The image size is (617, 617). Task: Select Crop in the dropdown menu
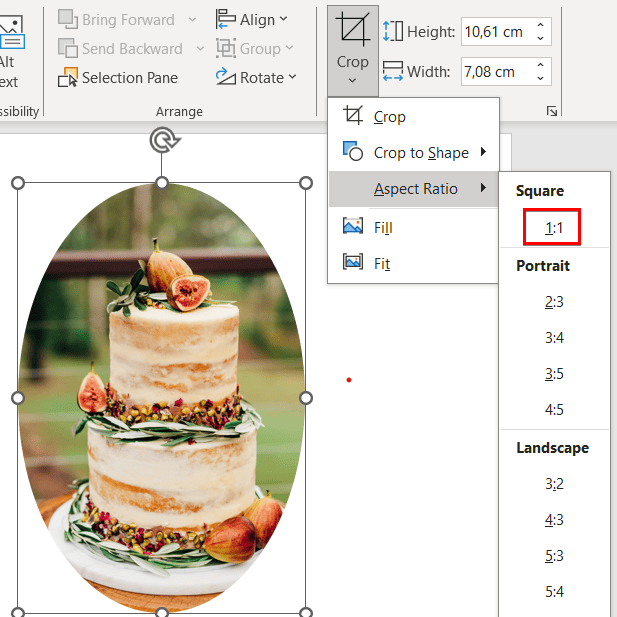389,117
